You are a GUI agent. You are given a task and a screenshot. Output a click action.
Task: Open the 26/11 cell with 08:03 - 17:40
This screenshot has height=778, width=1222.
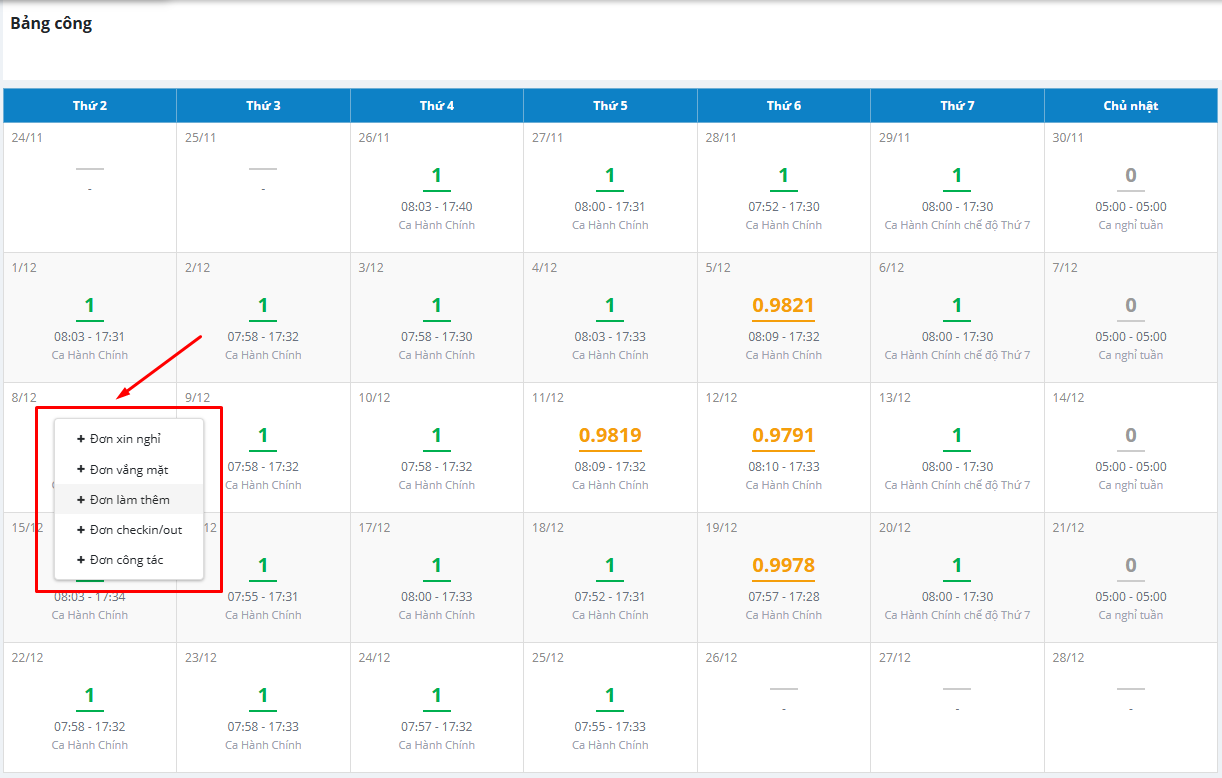click(x=437, y=188)
